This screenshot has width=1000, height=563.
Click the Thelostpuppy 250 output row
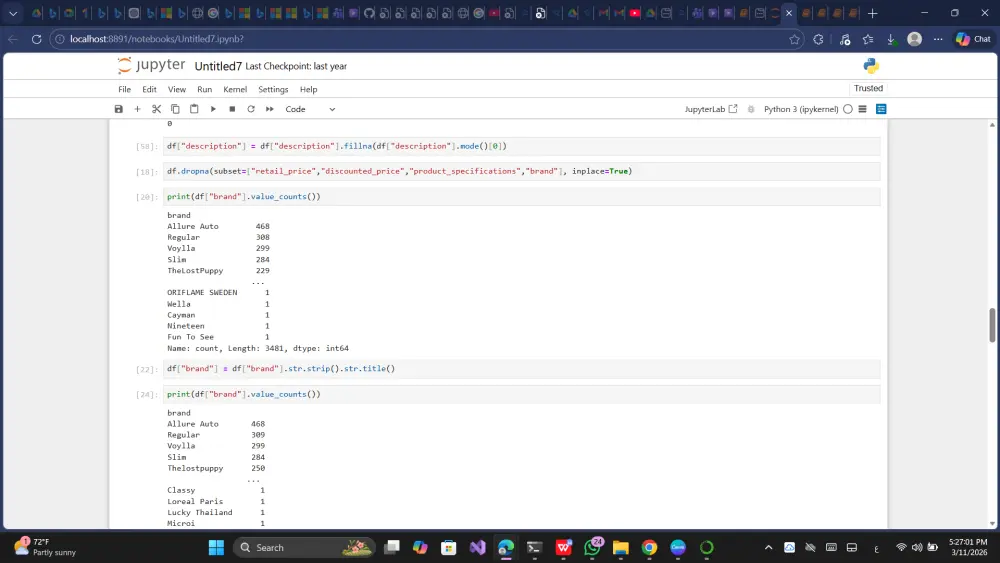pos(216,468)
